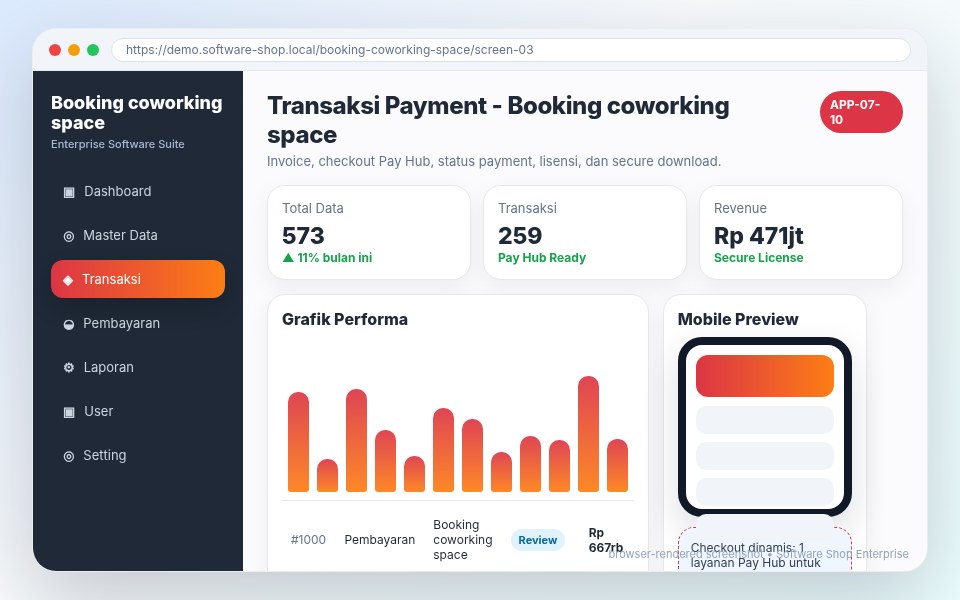Screen dimensions: 960x600
Task: Select the tallest bar in Grafik Performa
Action: pyautogui.click(x=588, y=434)
